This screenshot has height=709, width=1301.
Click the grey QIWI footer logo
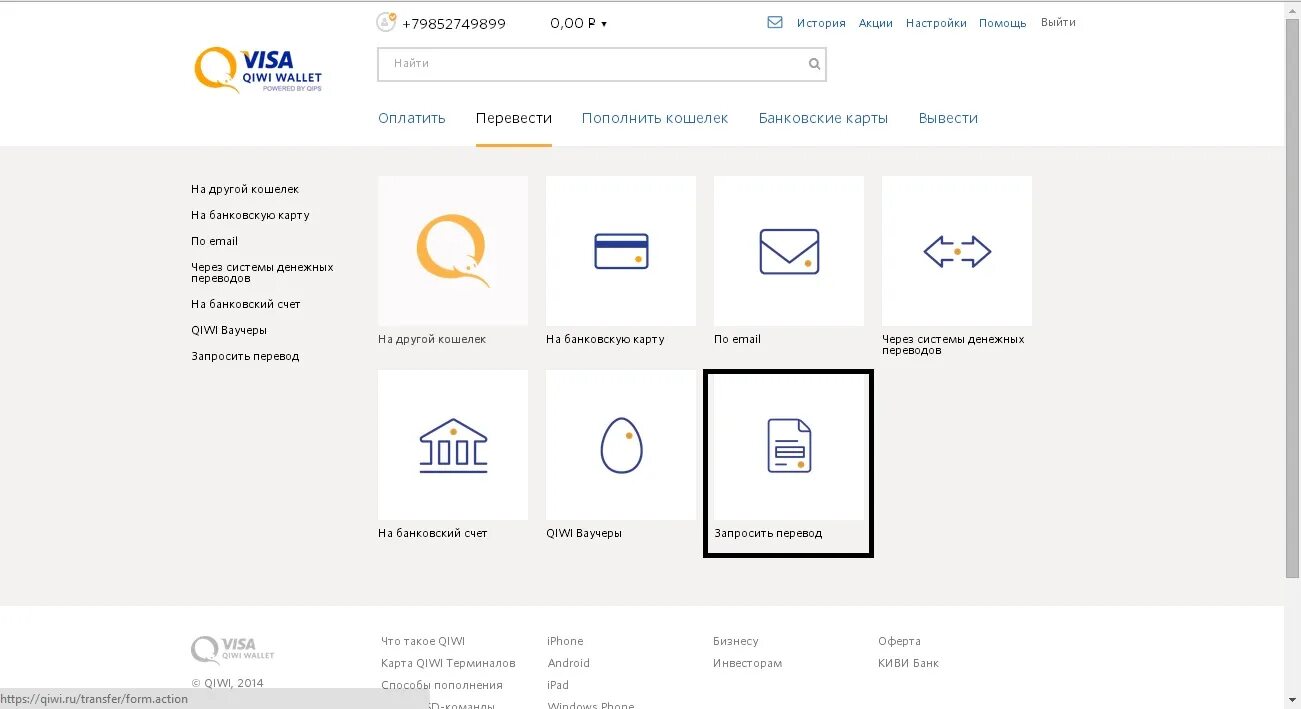233,650
